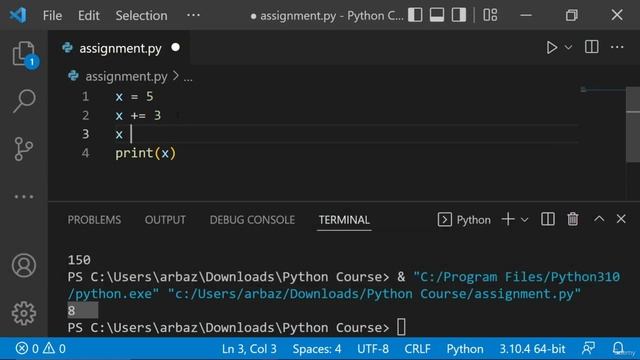Switch to the DEBUG CONSOLE tab
Image resolution: width=640 pixels, height=360 pixels.
point(252,220)
